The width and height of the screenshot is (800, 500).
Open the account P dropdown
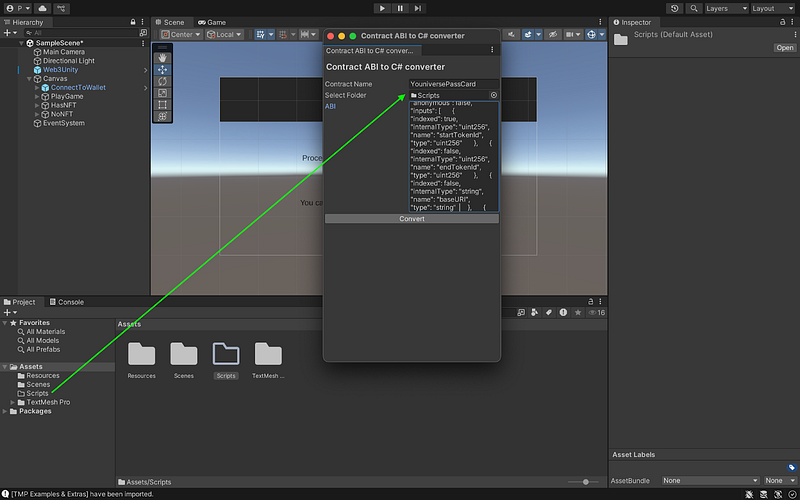[18, 8]
